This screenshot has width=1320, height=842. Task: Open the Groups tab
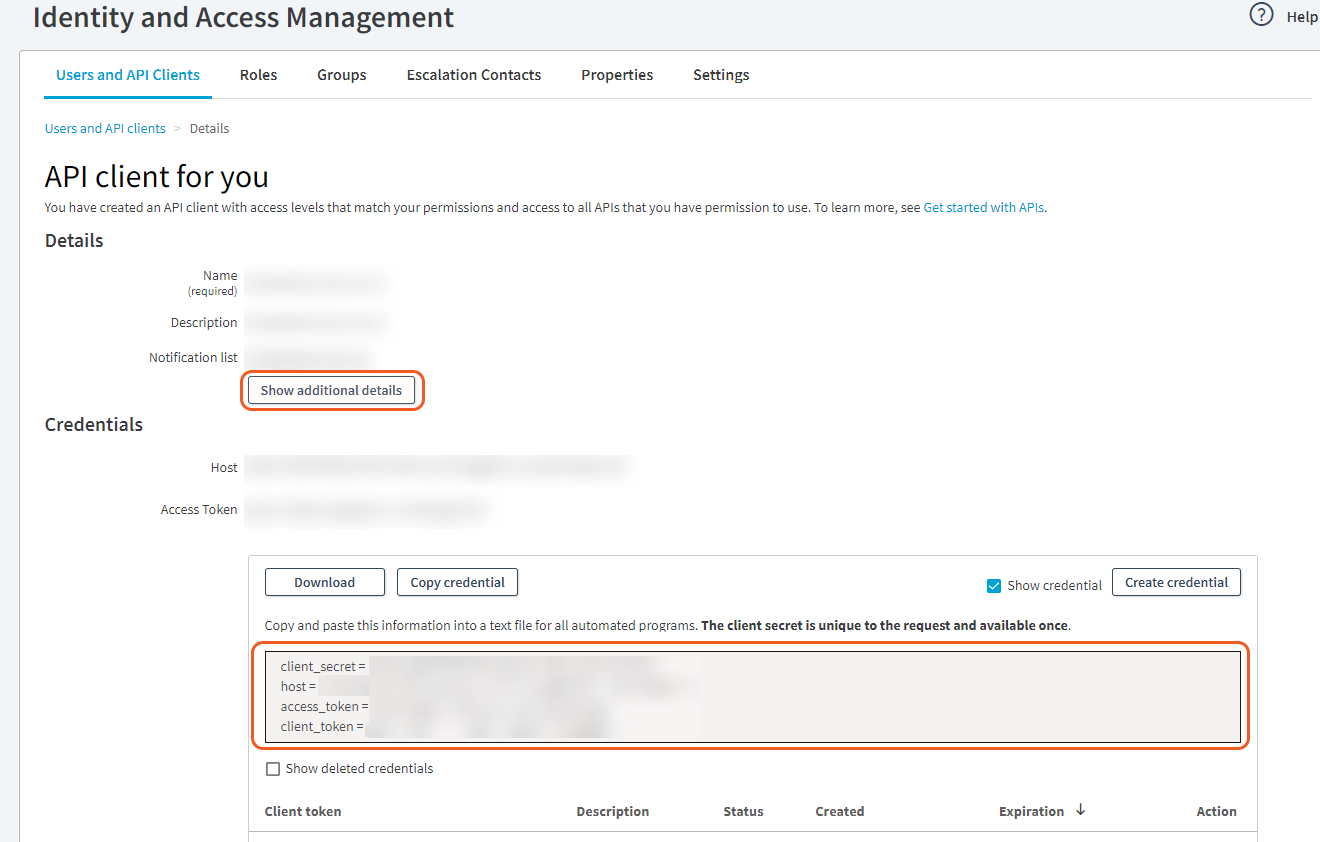tap(342, 75)
